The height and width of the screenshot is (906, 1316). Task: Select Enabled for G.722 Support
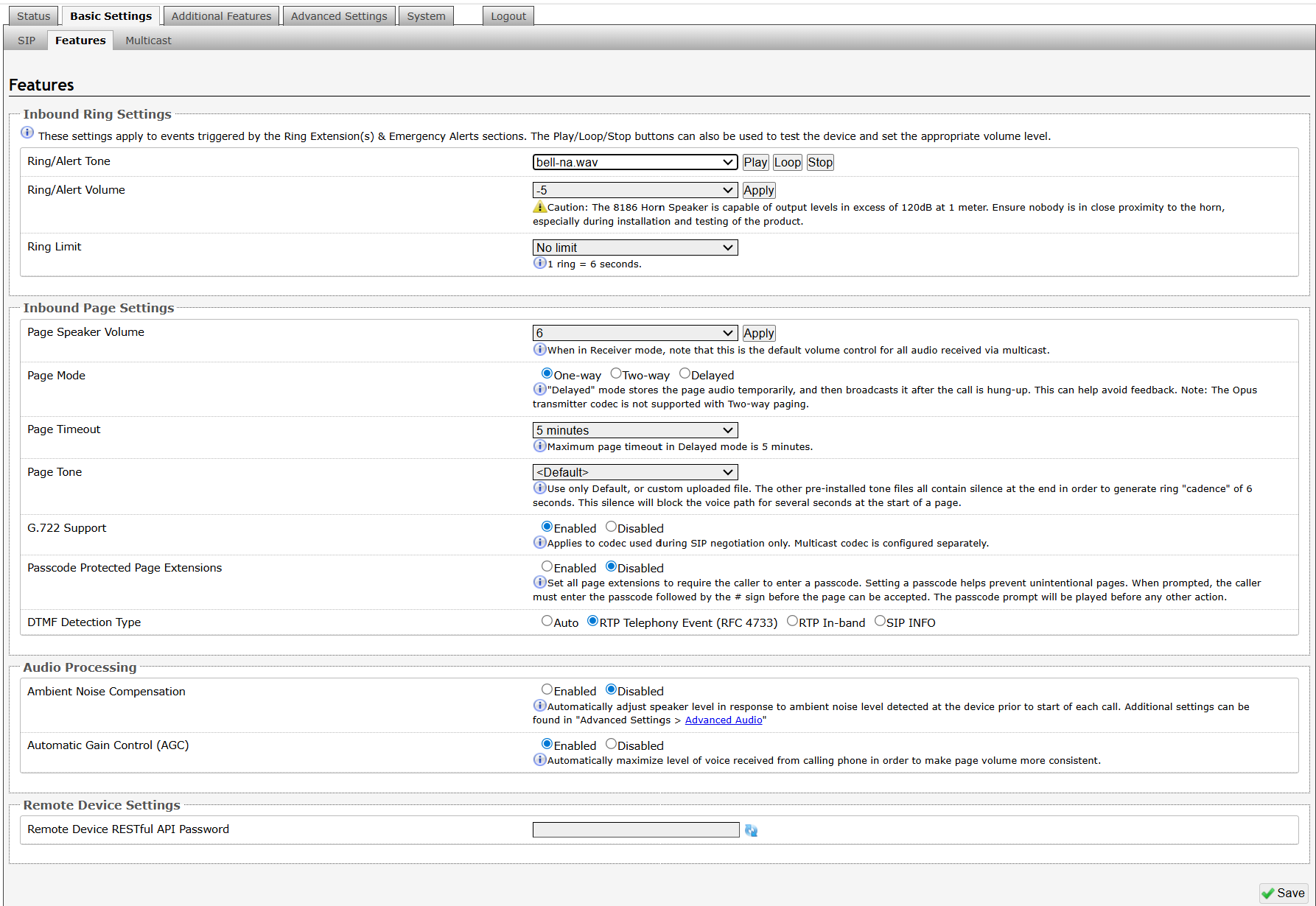[x=547, y=527]
